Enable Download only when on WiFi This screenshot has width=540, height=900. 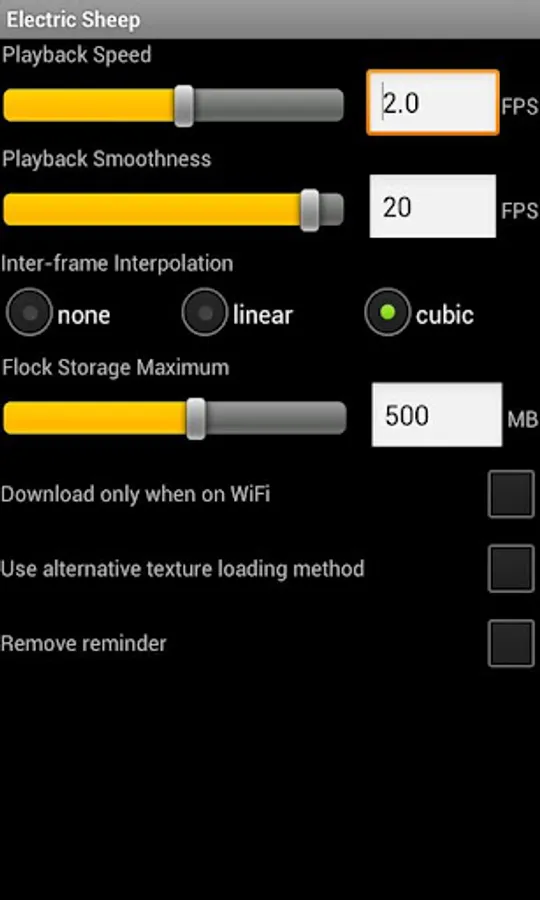click(x=511, y=494)
